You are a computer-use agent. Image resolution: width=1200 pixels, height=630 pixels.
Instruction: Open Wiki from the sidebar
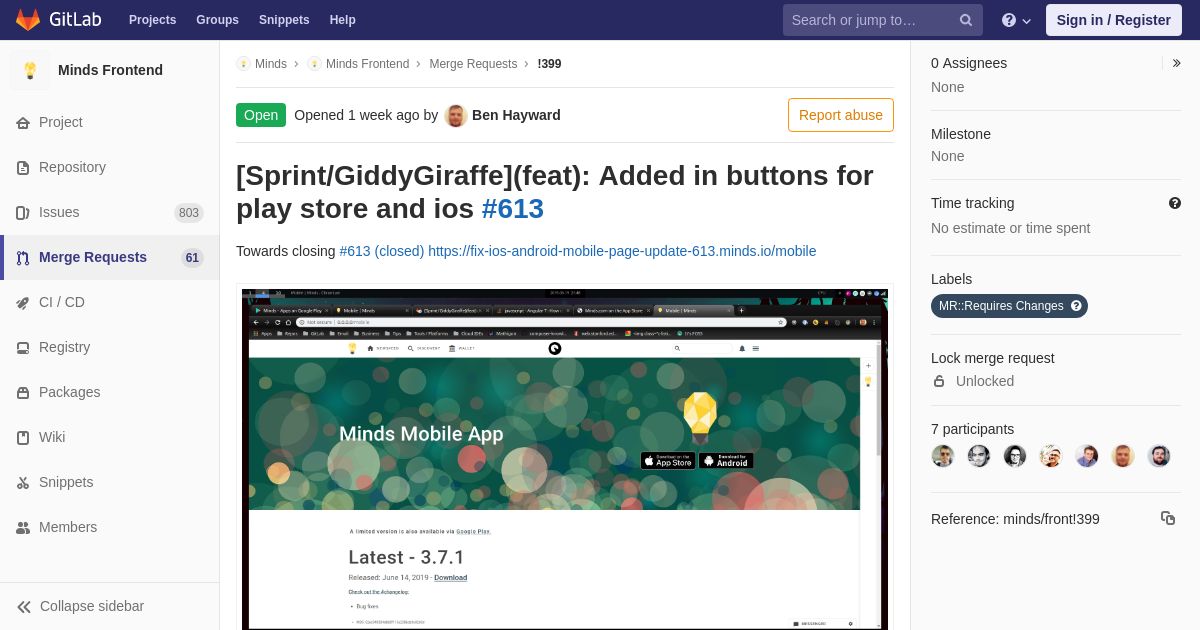(110, 437)
